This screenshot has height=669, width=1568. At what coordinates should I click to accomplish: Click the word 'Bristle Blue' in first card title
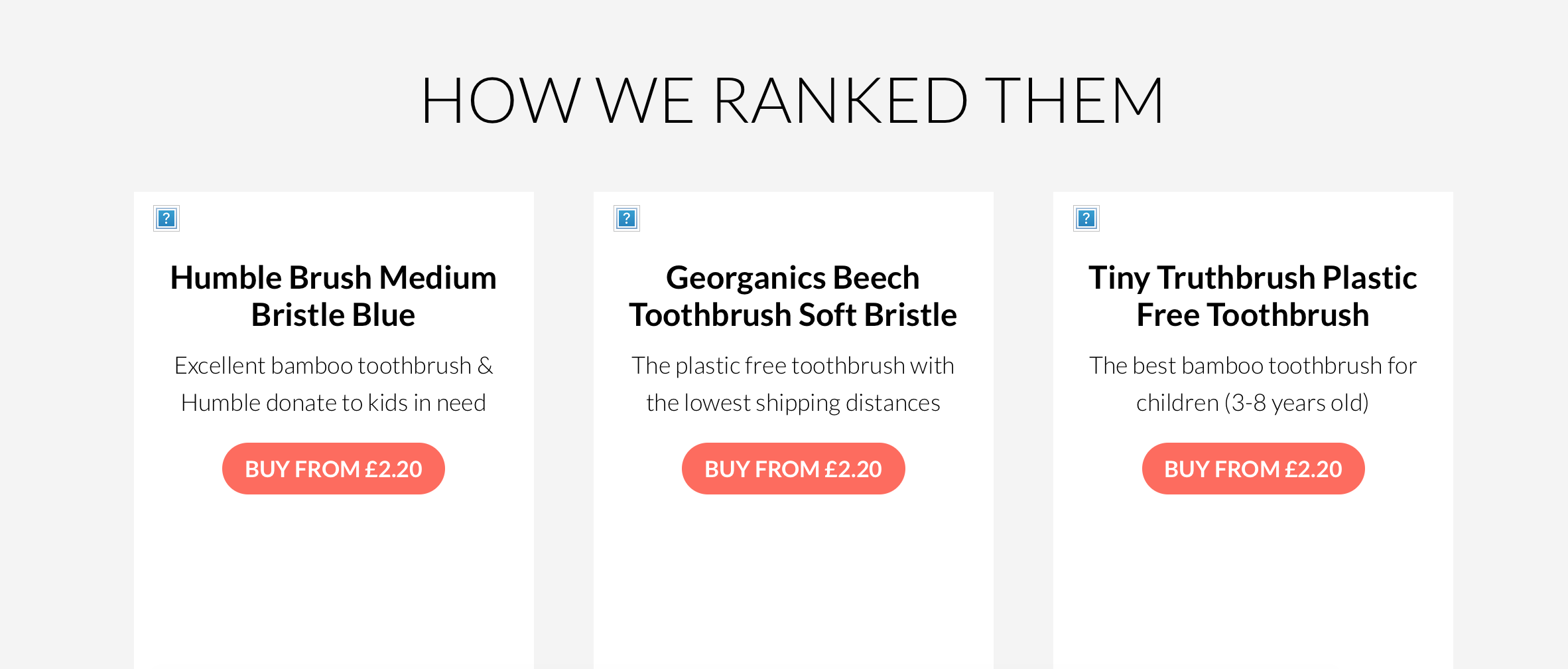[333, 315]
